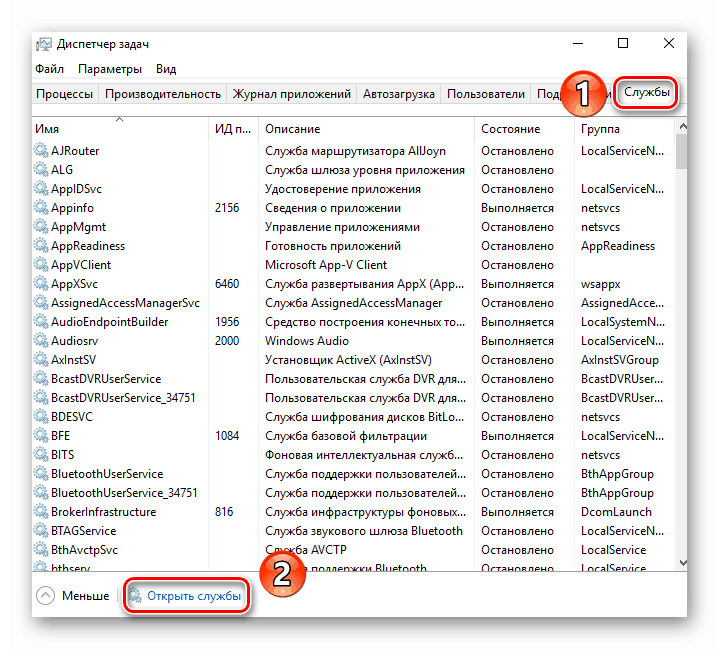Click the scrollbar up arrow in services list
The image size is (719, 649).
click(x=682, y=126)
